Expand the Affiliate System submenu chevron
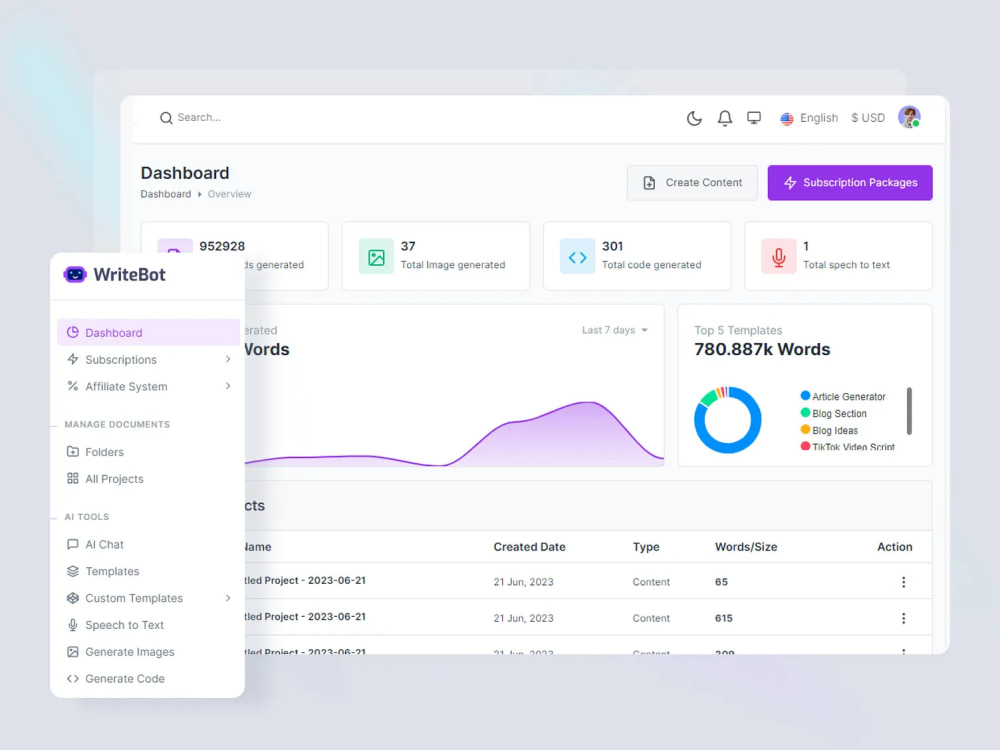 (228, 386)
